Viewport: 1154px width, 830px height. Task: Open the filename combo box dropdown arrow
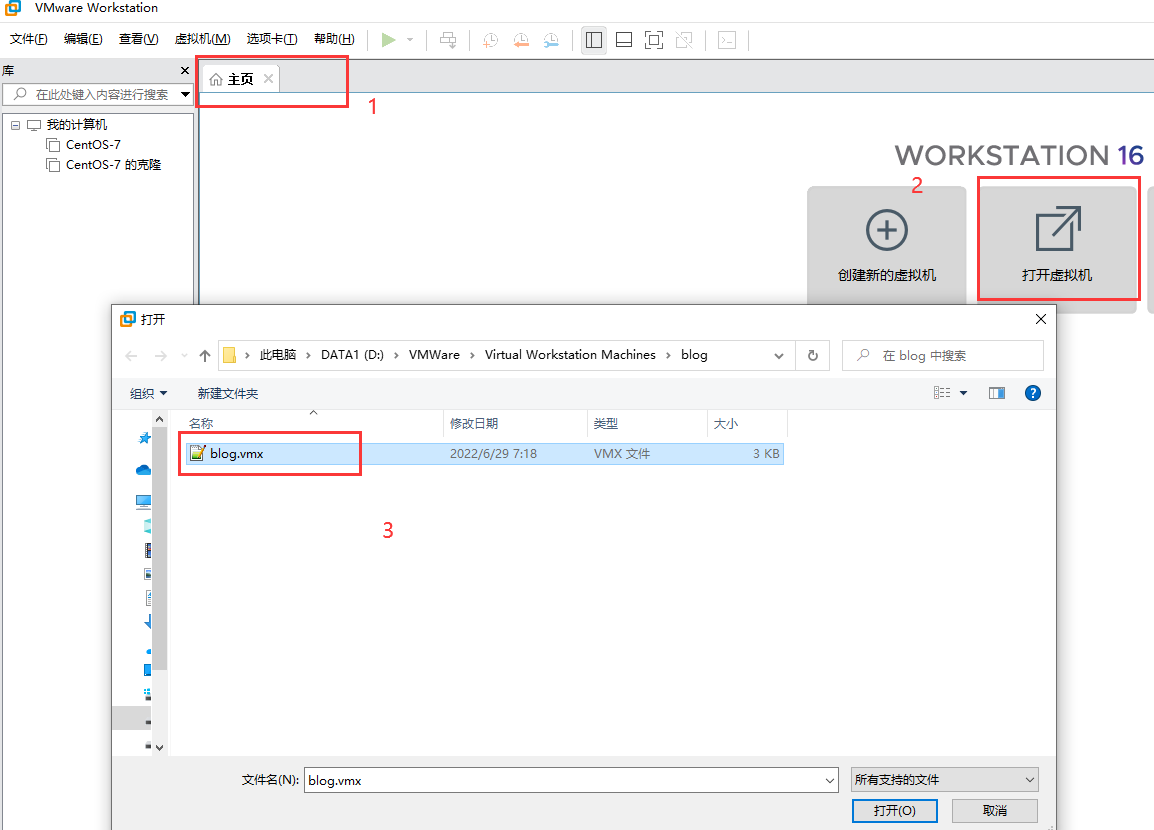click(x=829, y=781)
